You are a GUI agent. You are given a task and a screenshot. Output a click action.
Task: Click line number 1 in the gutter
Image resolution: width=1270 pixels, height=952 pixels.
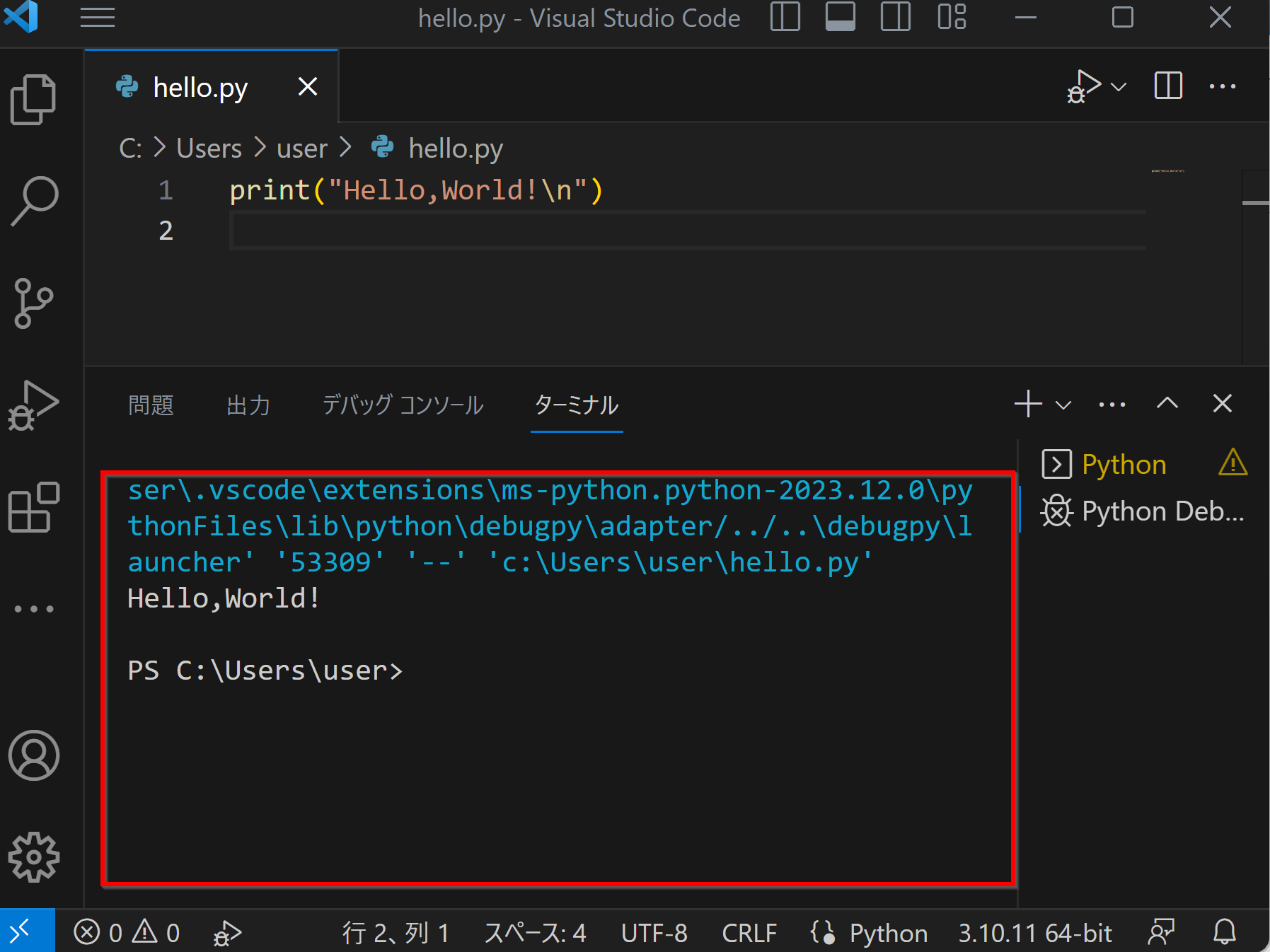coord(166,190)
